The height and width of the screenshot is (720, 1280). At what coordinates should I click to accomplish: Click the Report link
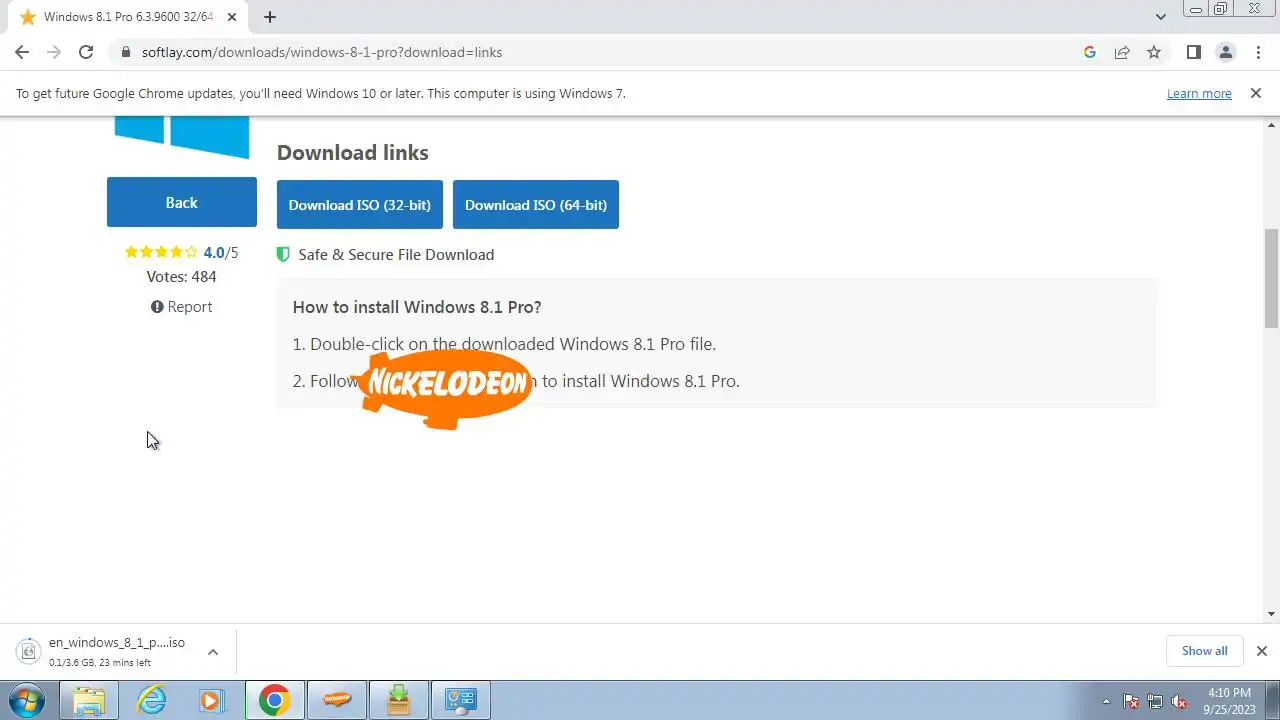click(182, 307)
